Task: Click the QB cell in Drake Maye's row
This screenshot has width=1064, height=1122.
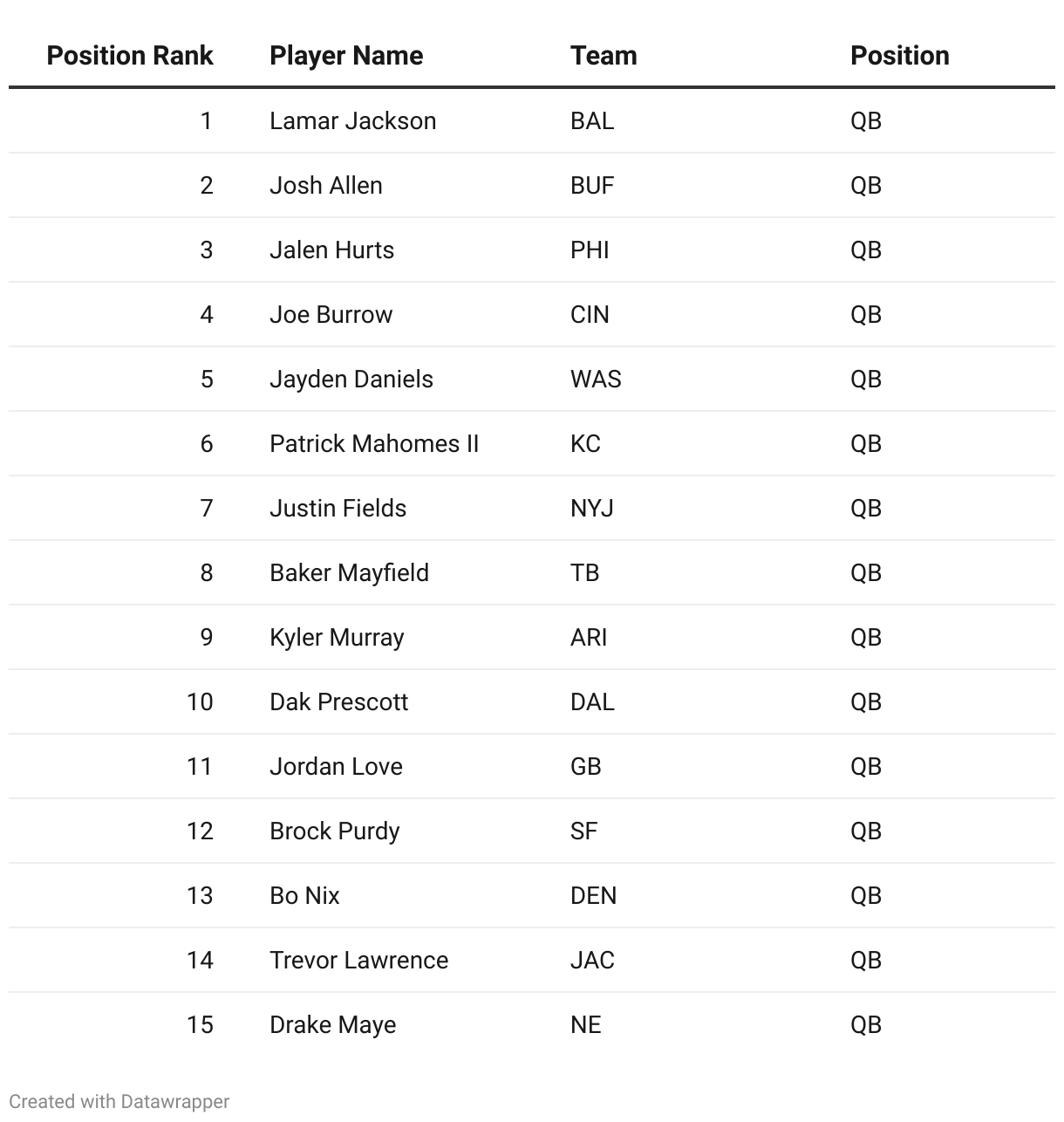Action: [x=865, y=1024]
